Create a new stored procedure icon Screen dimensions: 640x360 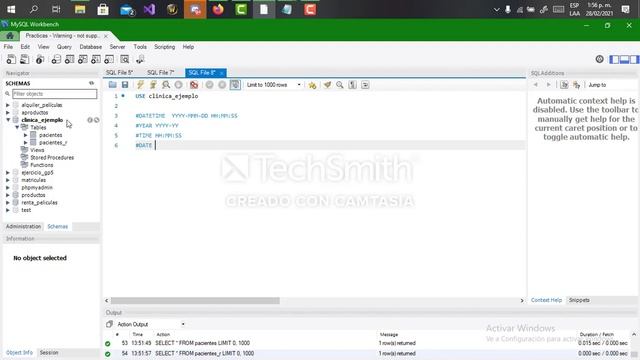[x=96, y=59]
